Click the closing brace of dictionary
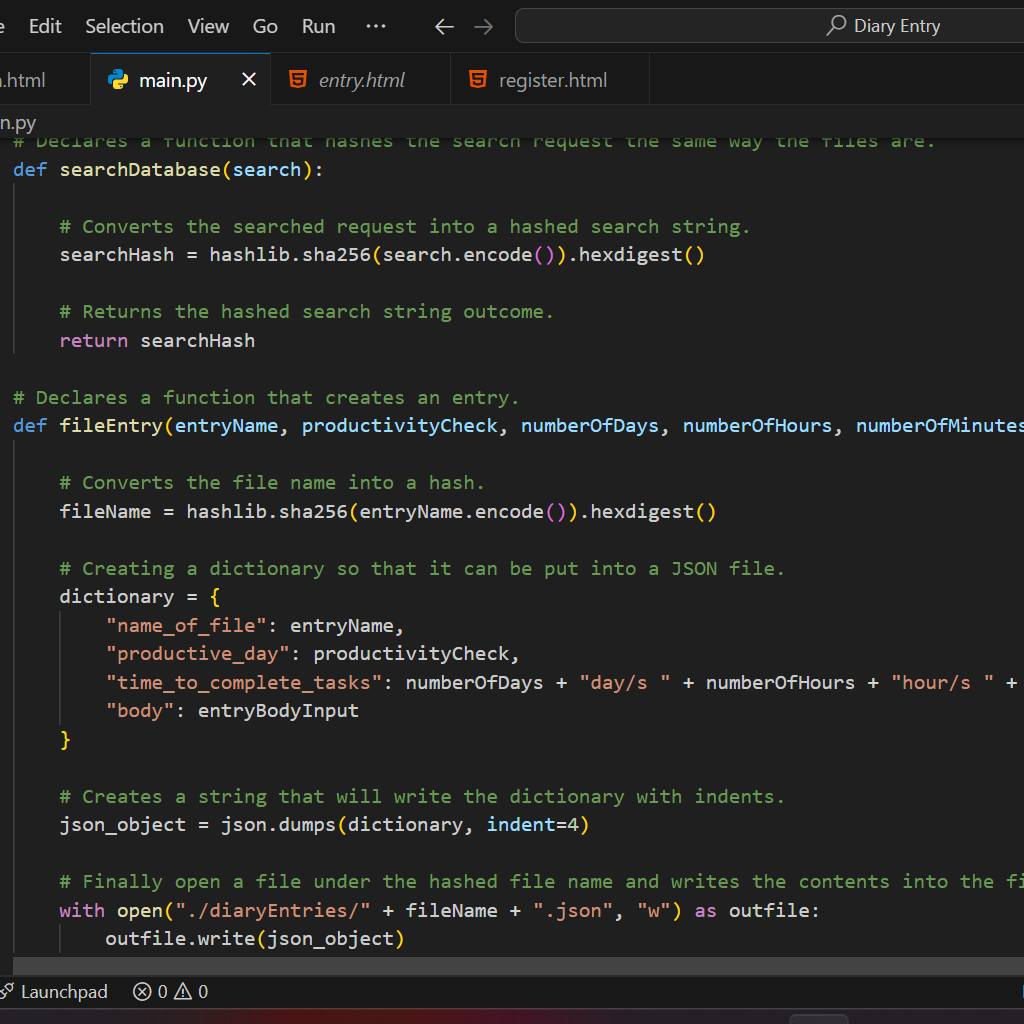The height and width of the screenshot is (1024, 1024). (x=65, y=740)
